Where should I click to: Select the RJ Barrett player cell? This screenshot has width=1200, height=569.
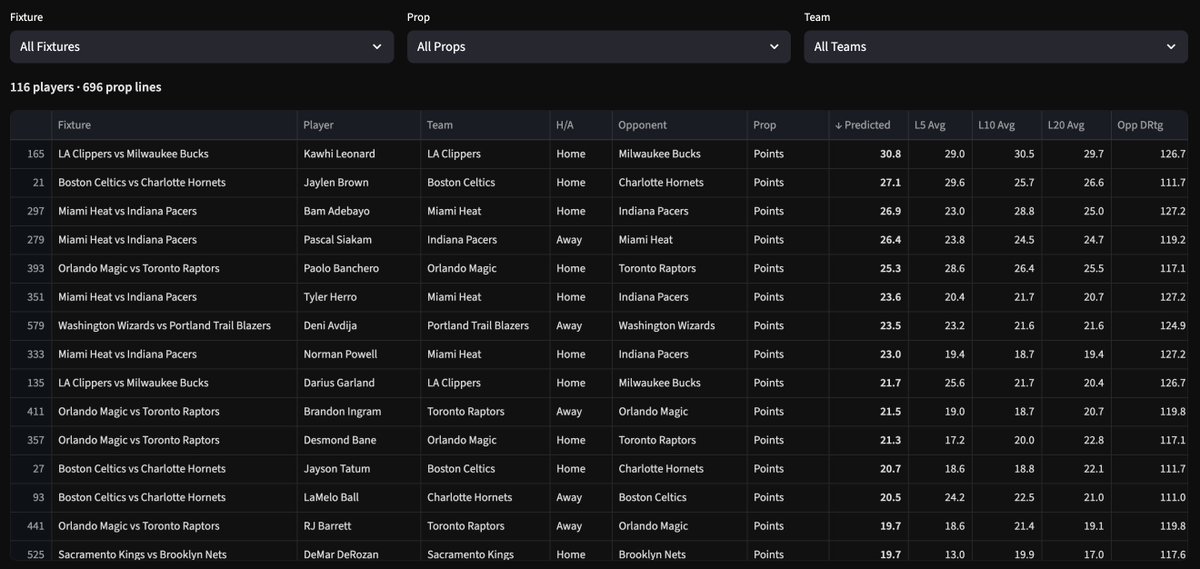coord(358,526)
